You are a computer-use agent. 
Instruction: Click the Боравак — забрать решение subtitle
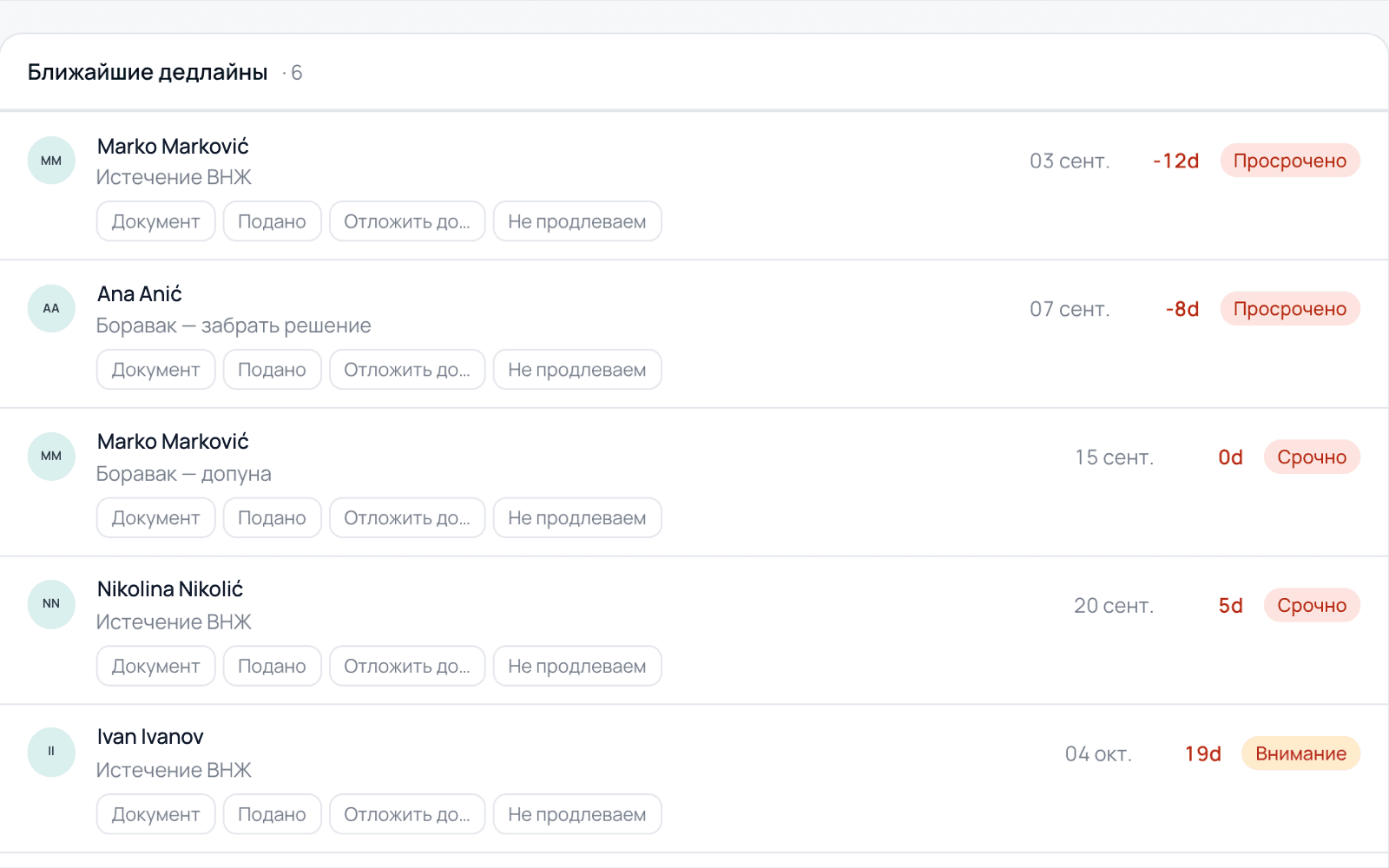(234, 325)
